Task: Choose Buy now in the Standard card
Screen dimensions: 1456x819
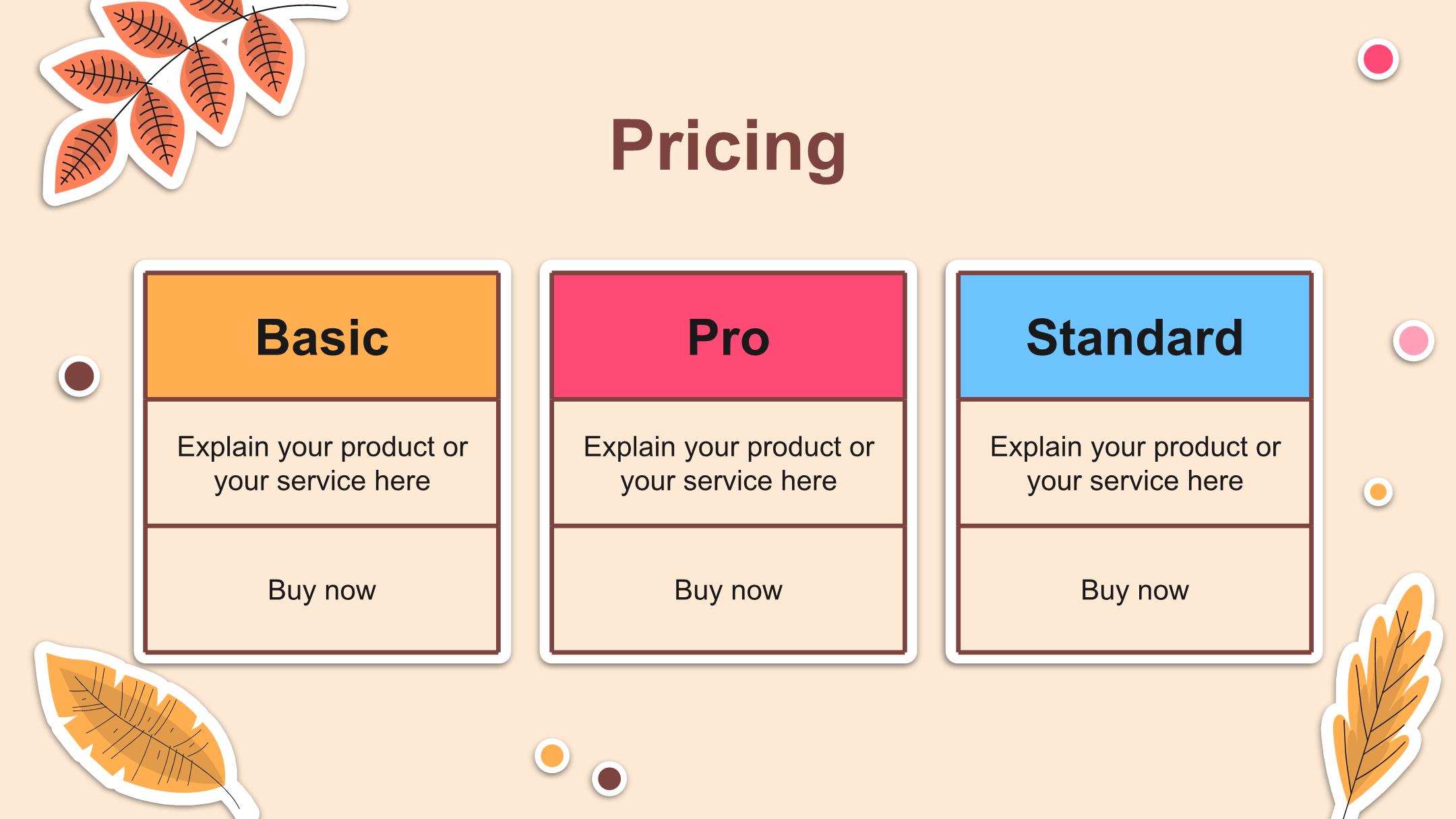Action: [1134, 590]
